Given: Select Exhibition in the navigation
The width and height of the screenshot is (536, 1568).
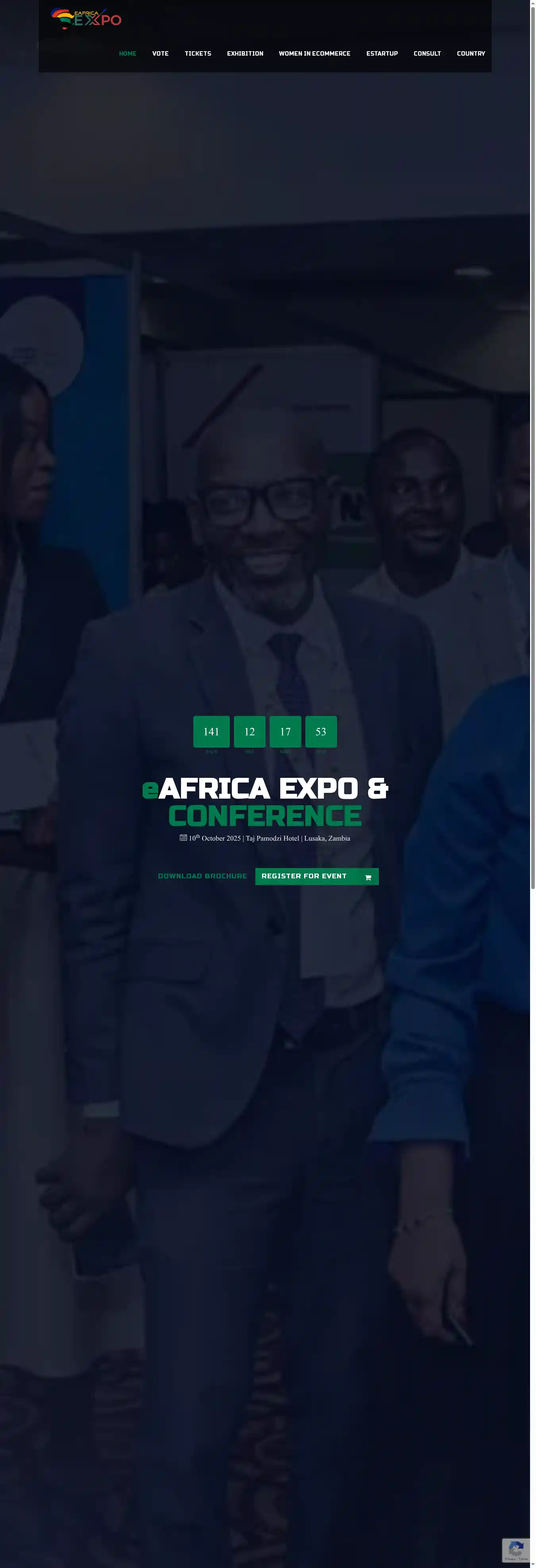Looking at the screenshot, I should tap(245, 54).
